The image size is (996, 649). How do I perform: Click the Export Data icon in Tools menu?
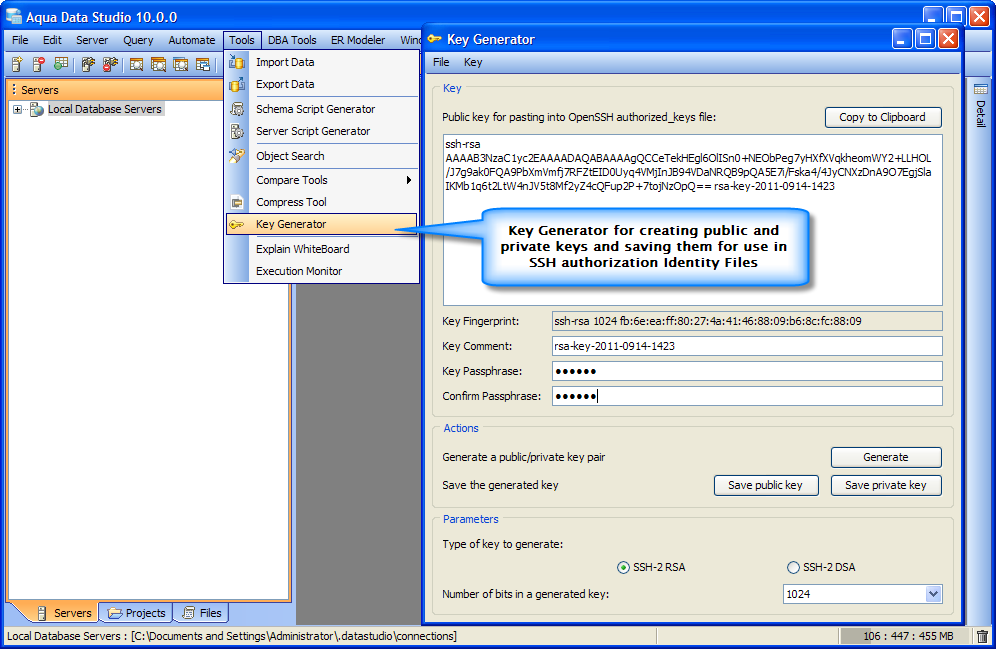coord(237,84)
